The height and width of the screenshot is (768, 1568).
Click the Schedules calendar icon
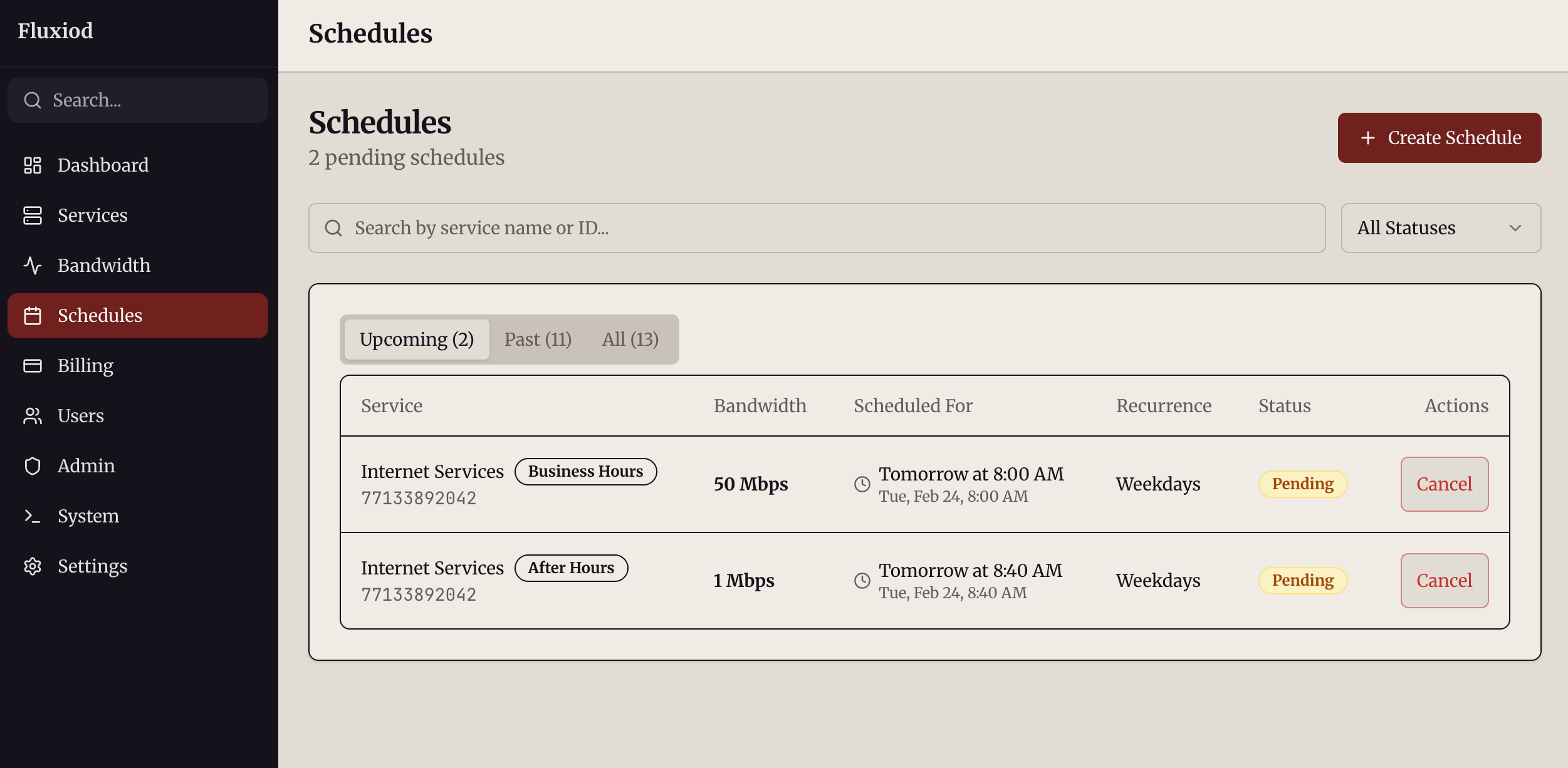[x=33, y=315]
